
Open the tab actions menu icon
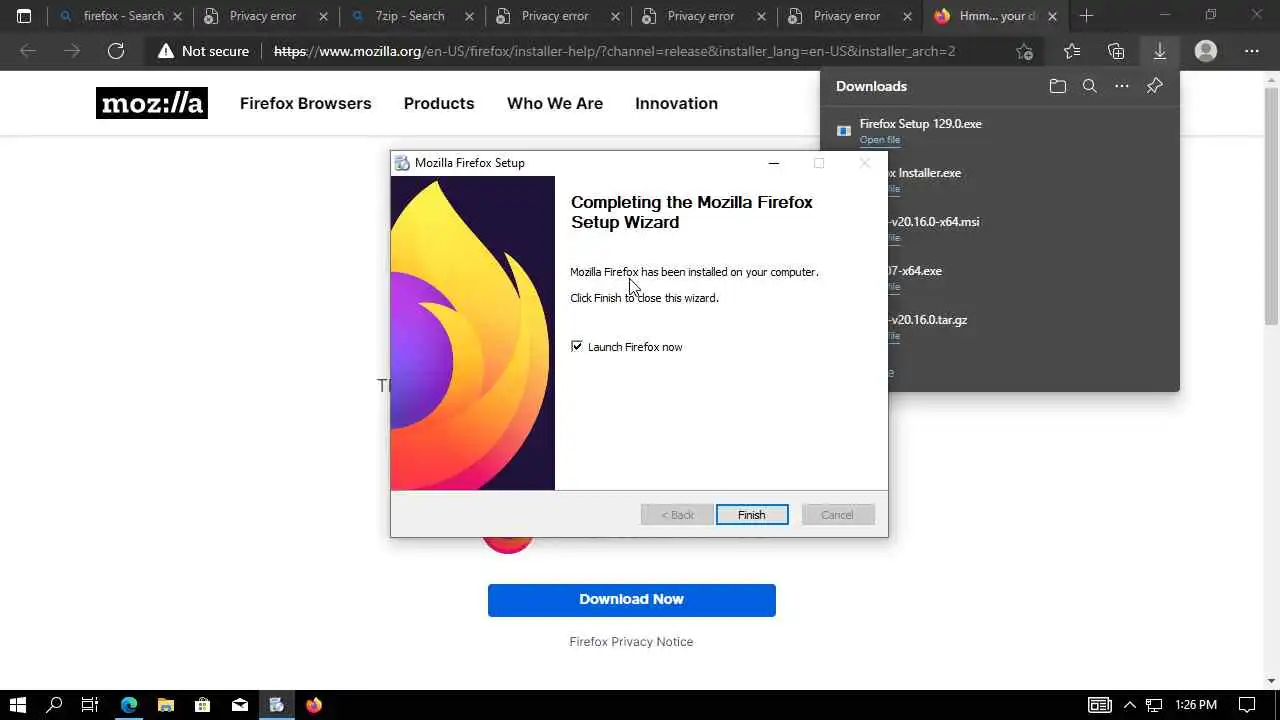coord(24,16)
